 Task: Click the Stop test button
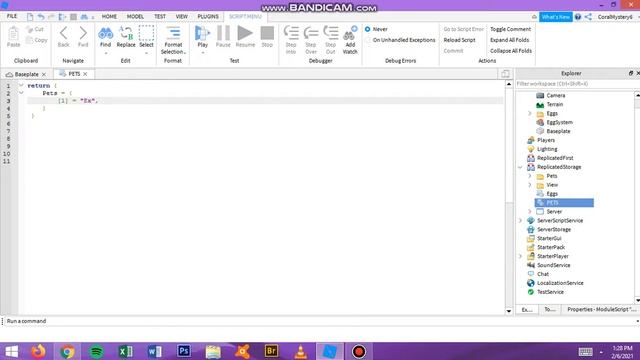267,33
